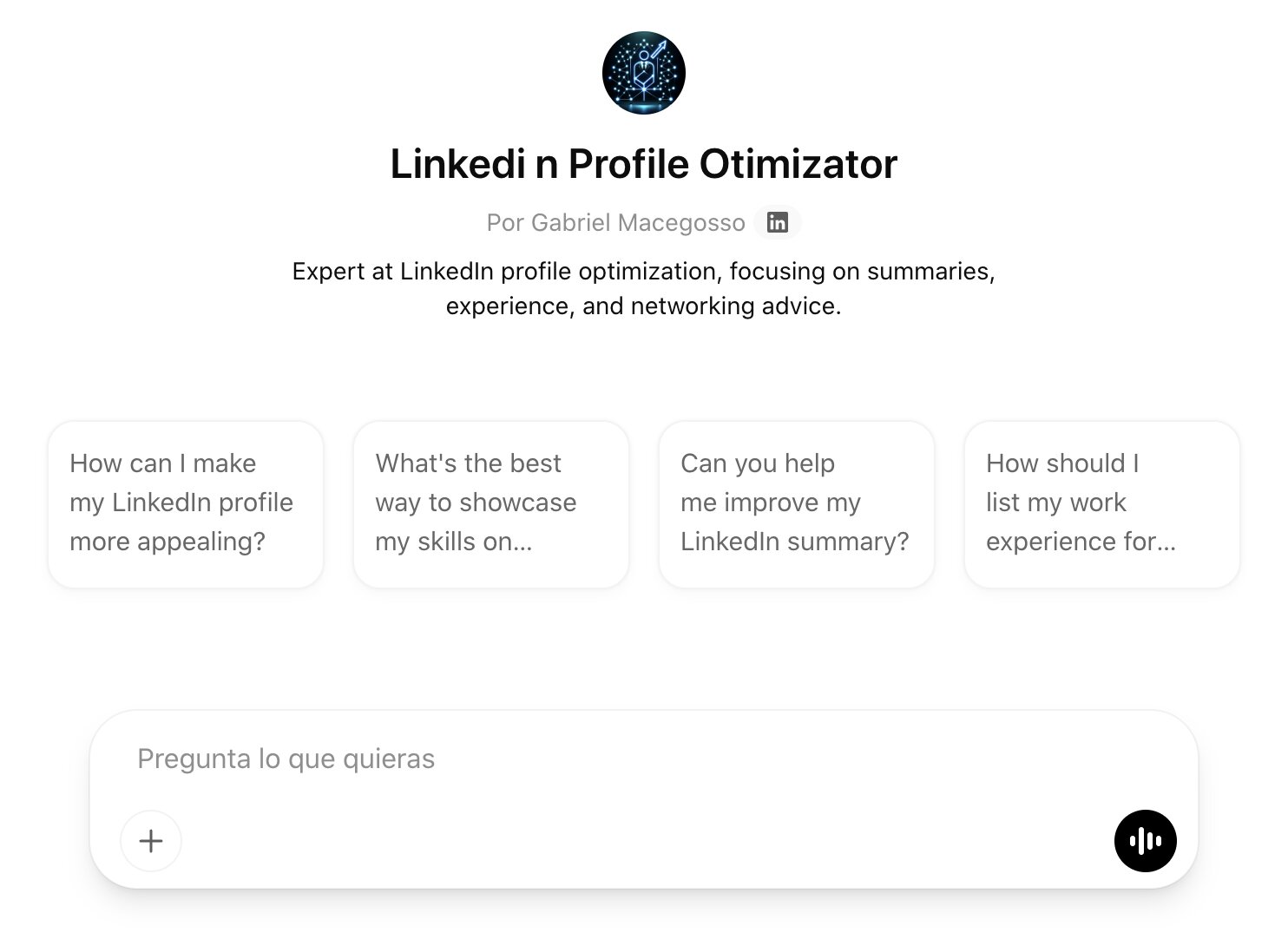Click the word 'Por' before the author name

pos(505,223)
